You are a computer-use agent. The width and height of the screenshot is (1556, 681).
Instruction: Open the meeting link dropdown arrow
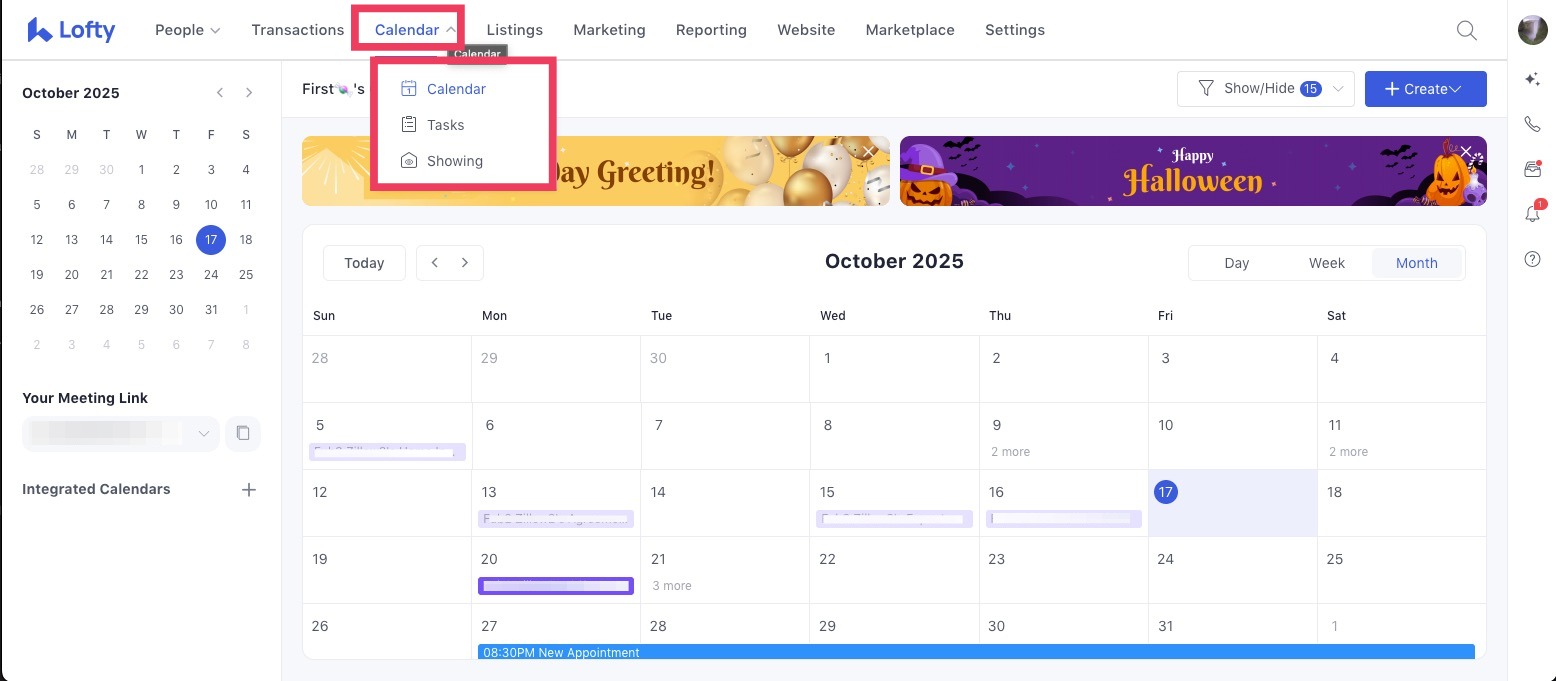click(x=204, y=433)
